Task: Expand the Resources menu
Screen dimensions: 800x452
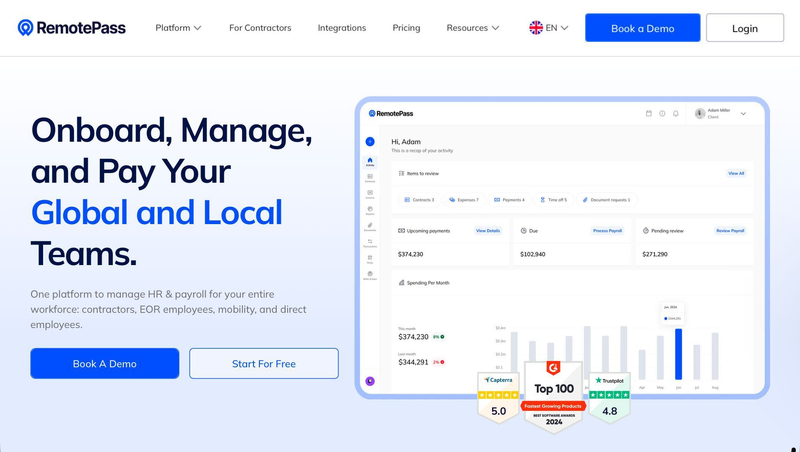Action: point(472,28)
